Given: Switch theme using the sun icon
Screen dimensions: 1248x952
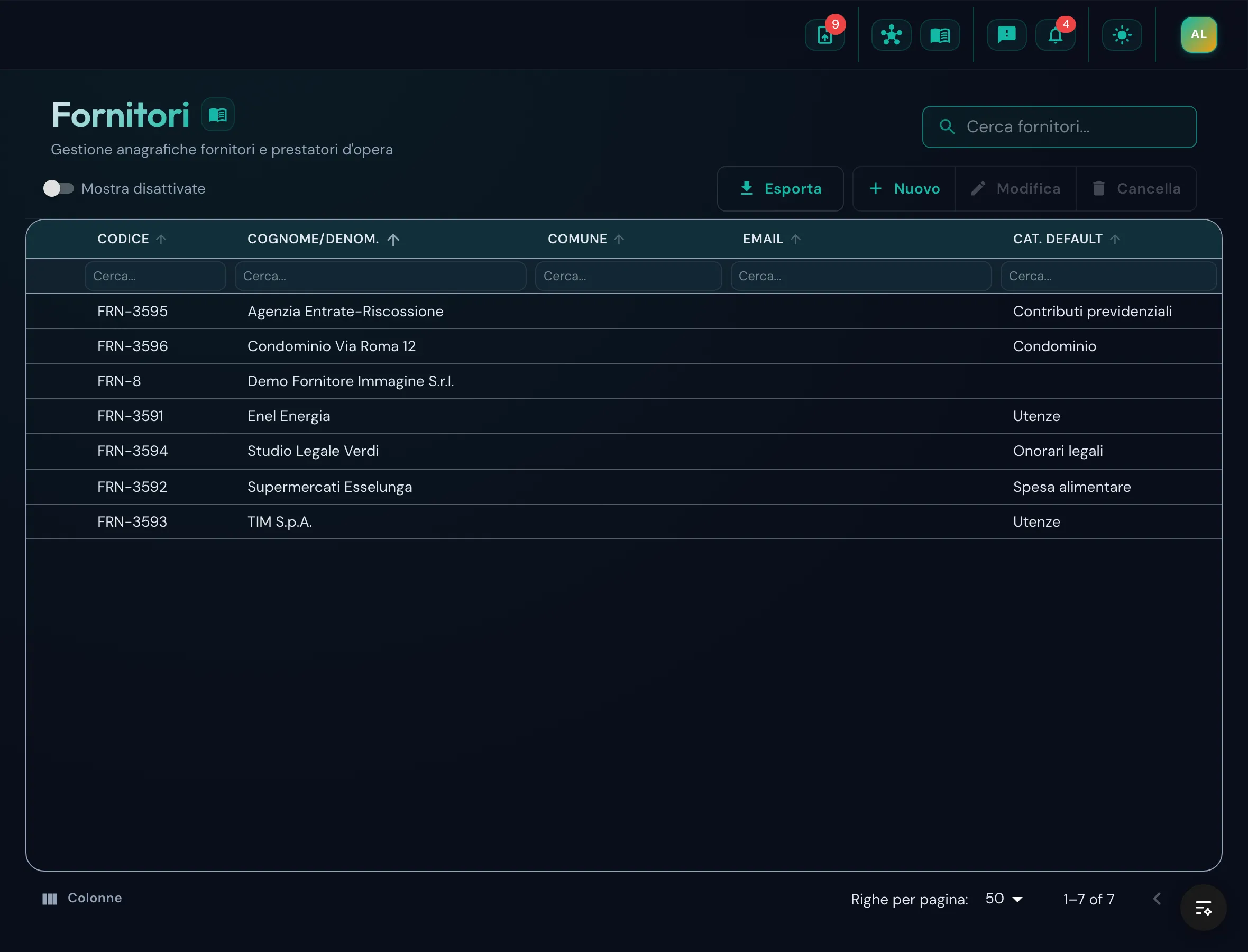Looking at the screenshot, I should pyautogui.click(x=1122, y=35).
